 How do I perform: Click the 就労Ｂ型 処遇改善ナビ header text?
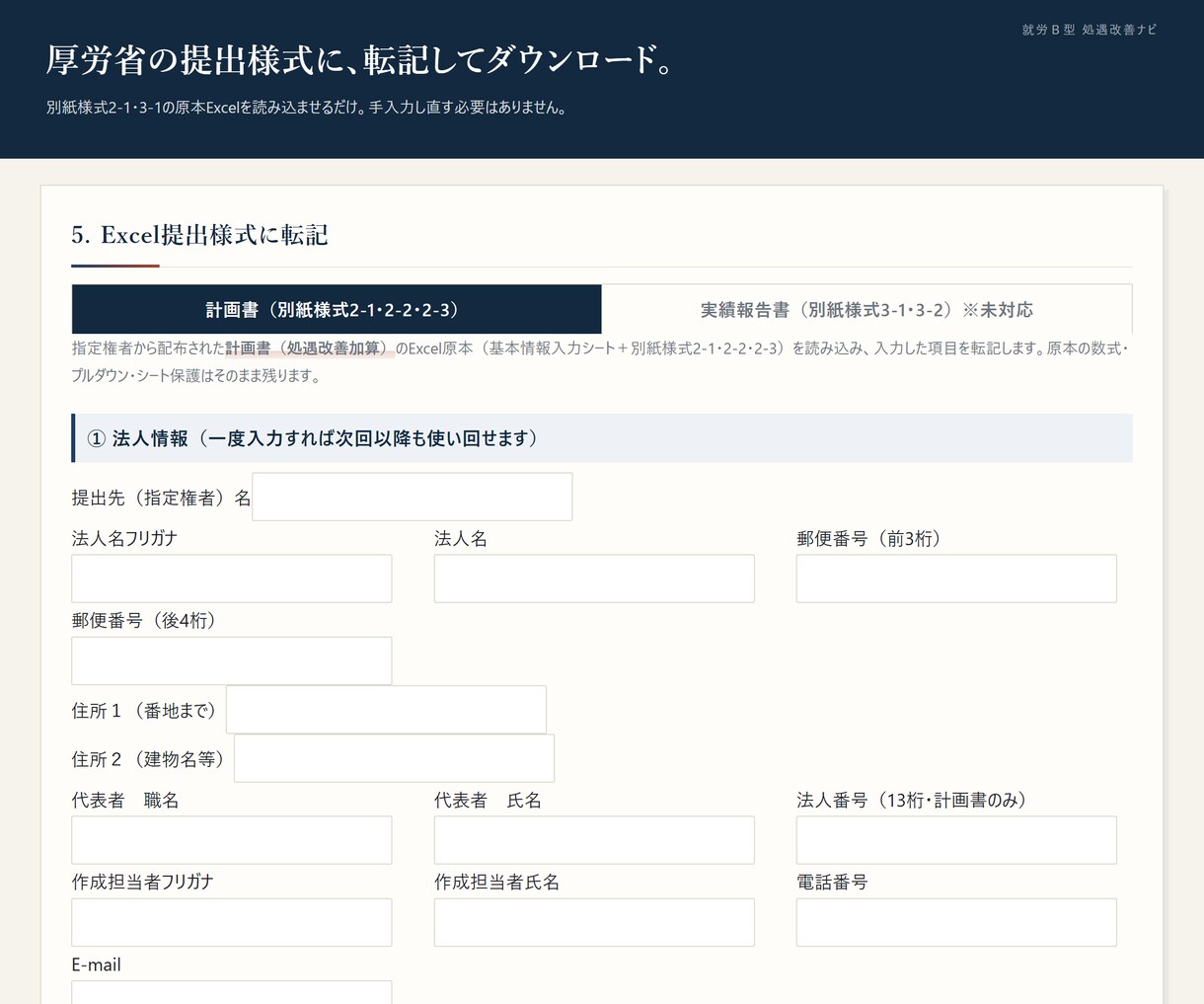click(x=1090, y=30)
